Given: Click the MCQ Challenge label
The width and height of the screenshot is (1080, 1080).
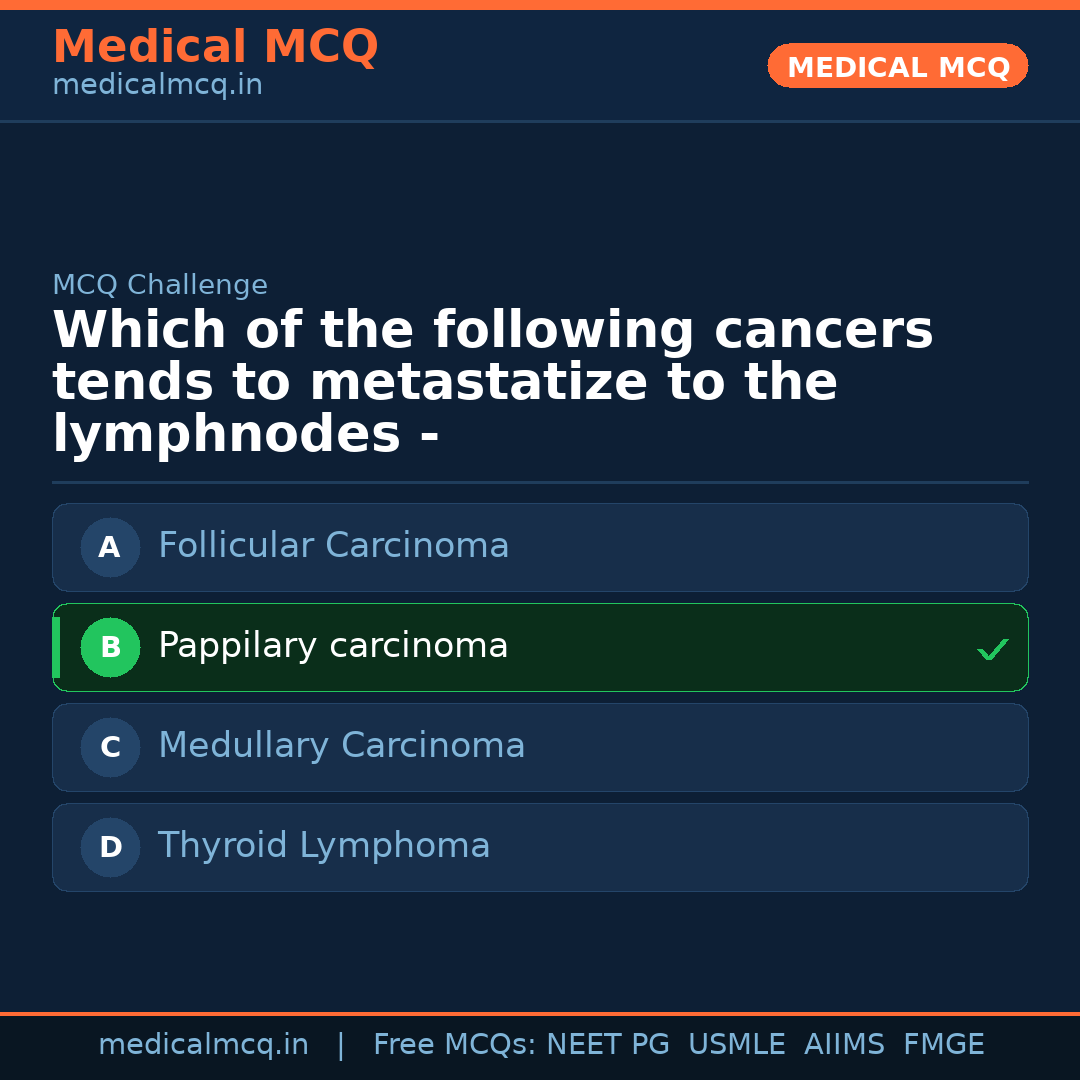Looking at the screenshot, I should (x=160, y=285).
